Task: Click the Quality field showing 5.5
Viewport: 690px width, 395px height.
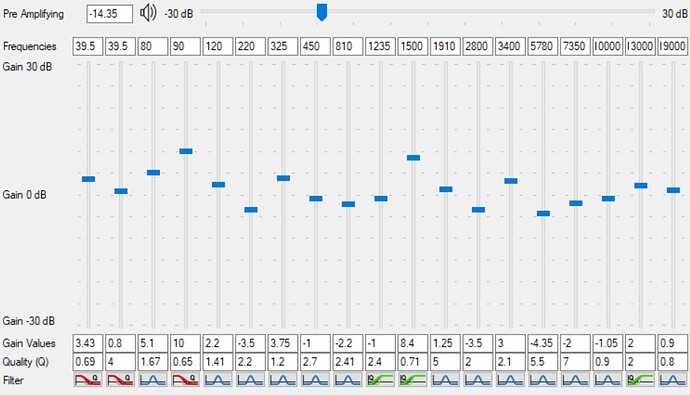Action: 543,362
